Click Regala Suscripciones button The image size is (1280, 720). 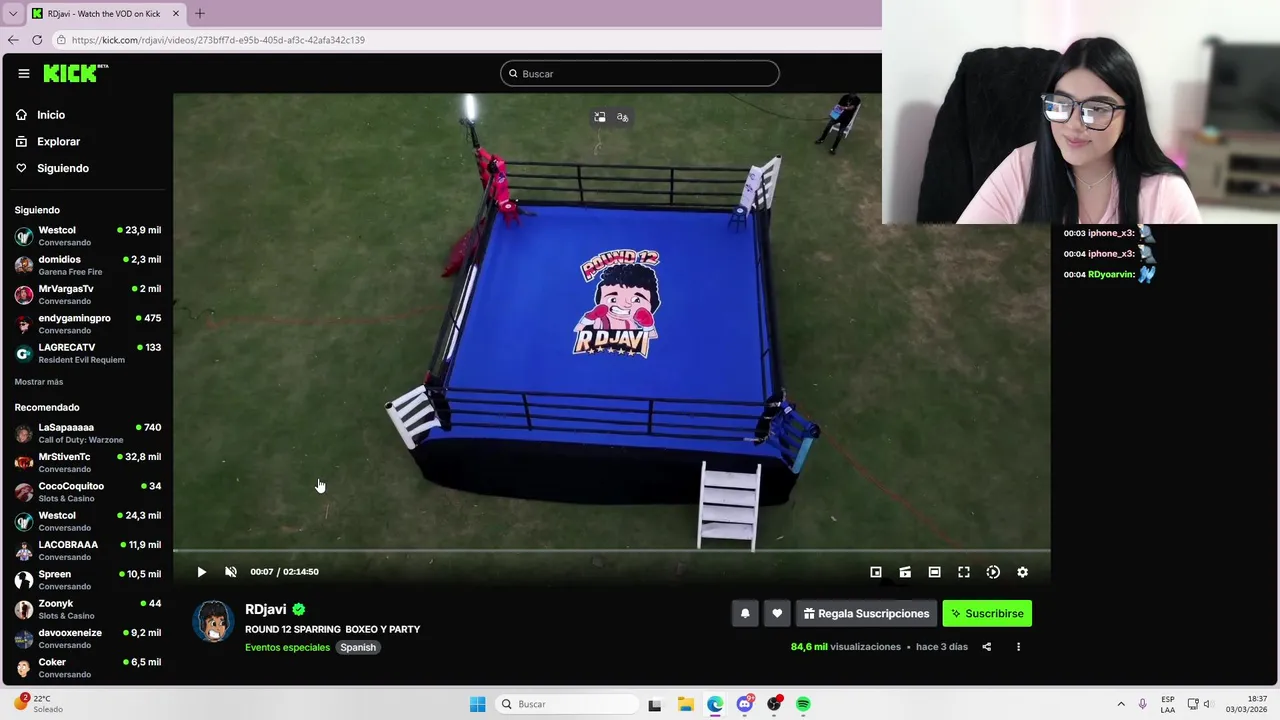pyautogui.click(x=867, y=614)
